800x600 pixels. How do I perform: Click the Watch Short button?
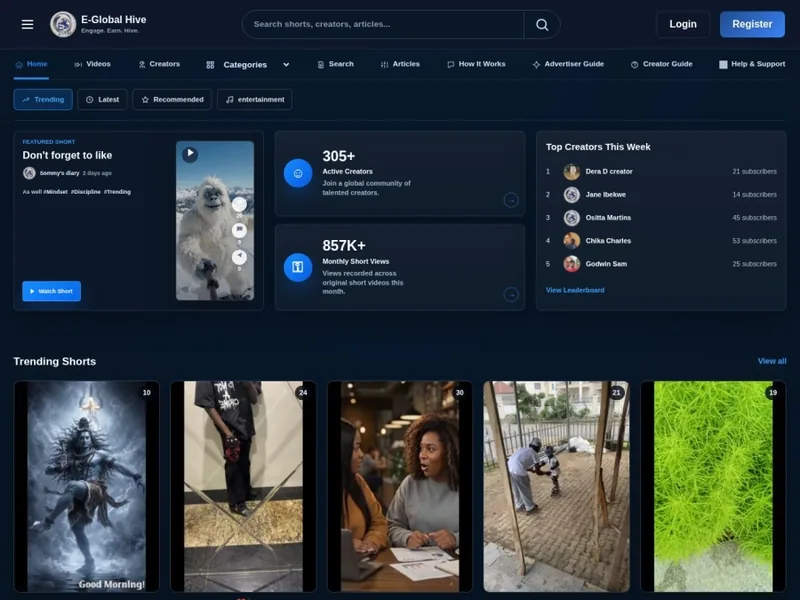52,291
